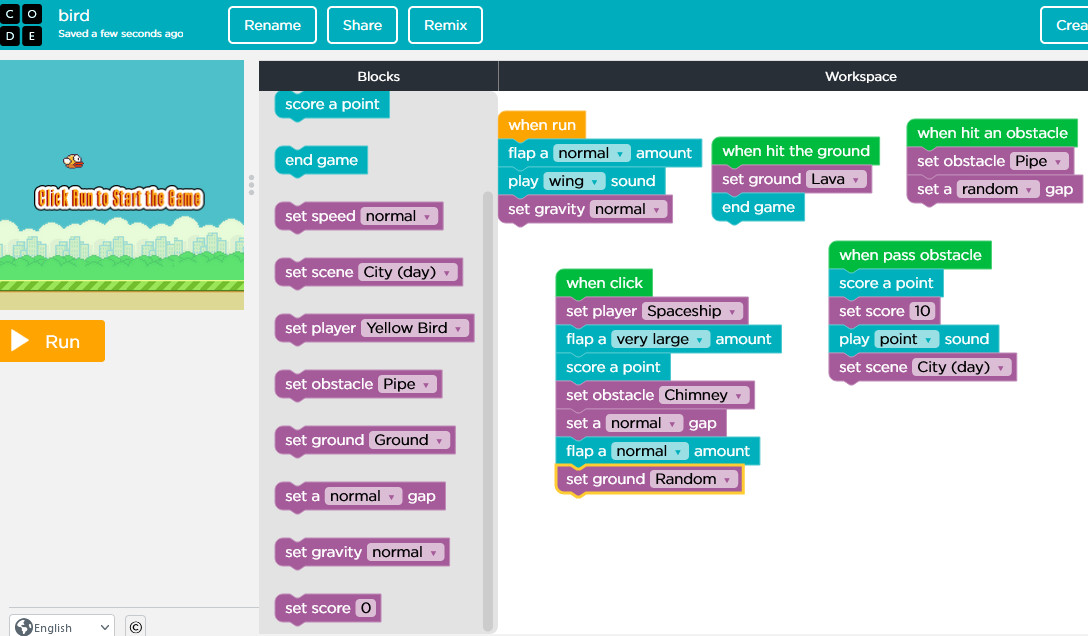Open the wing sound dropdown
The height and width of the screenshot is (636, 1088).
click(575, 181)
